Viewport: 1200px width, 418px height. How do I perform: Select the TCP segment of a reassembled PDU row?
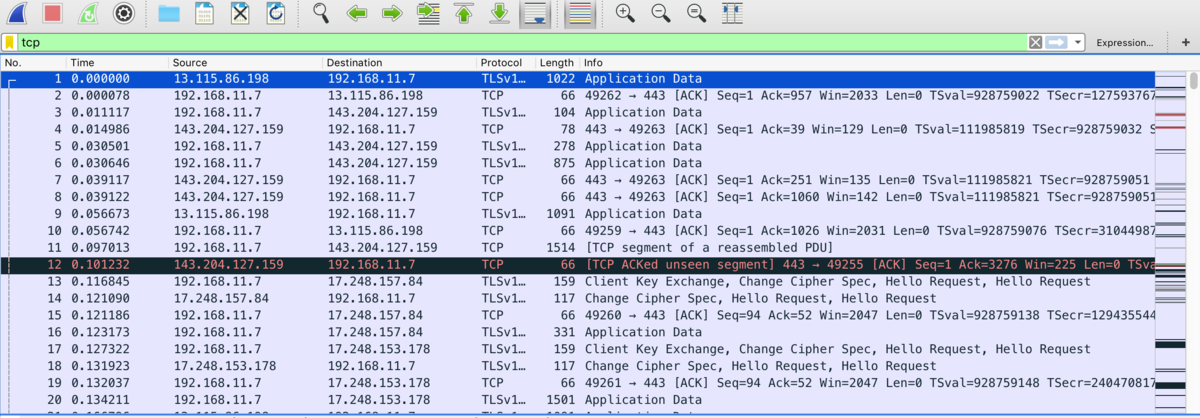pos(577,247)
